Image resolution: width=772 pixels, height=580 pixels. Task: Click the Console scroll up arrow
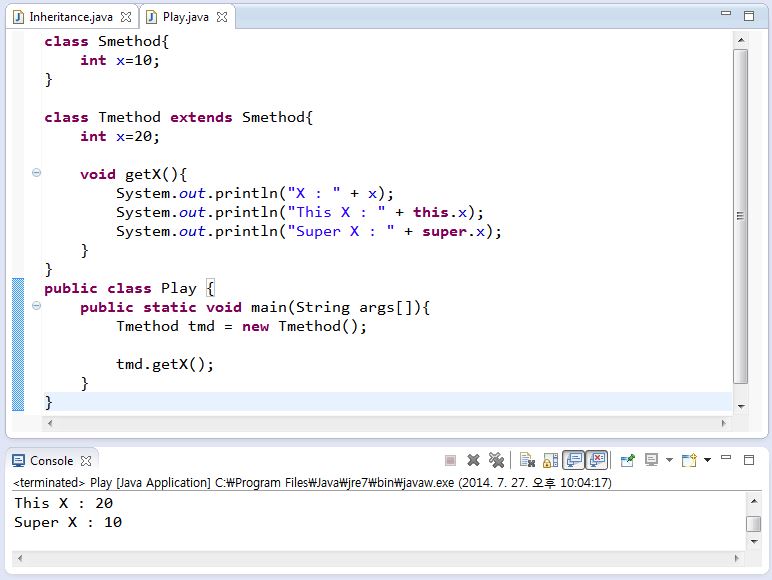754,501
